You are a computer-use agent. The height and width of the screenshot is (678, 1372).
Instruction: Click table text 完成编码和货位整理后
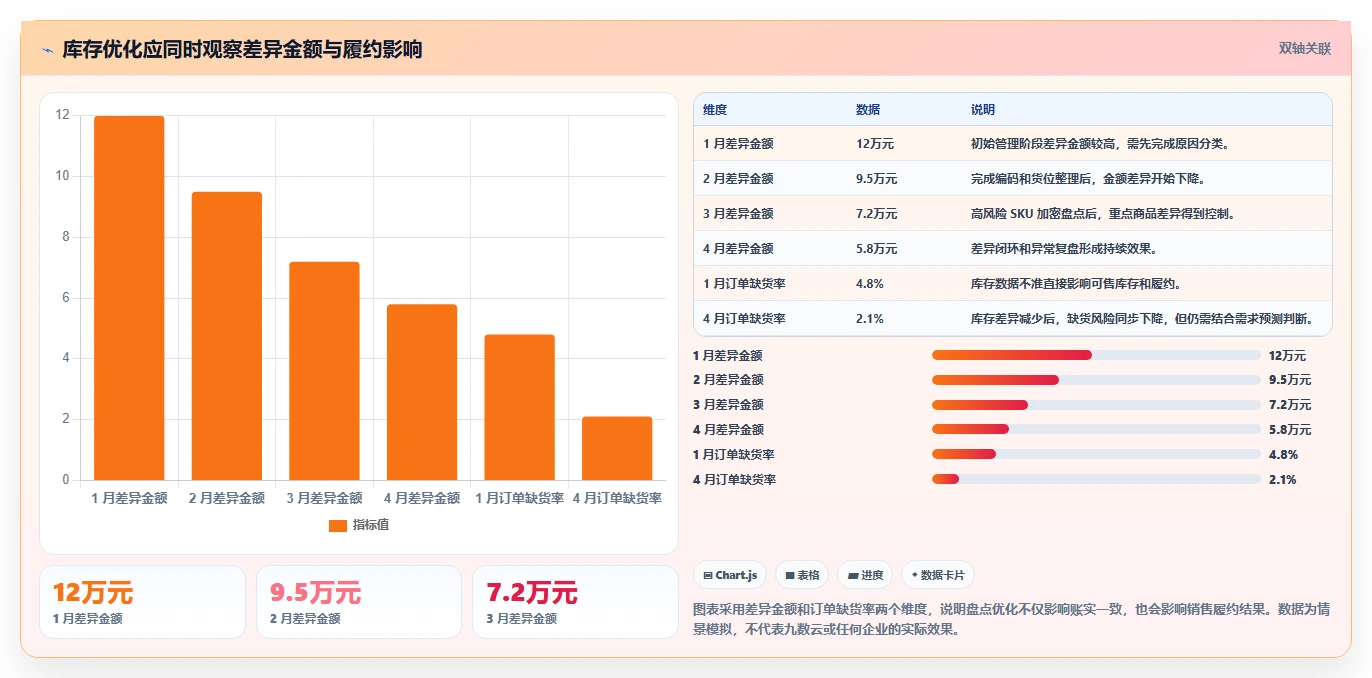point(1034,179)
